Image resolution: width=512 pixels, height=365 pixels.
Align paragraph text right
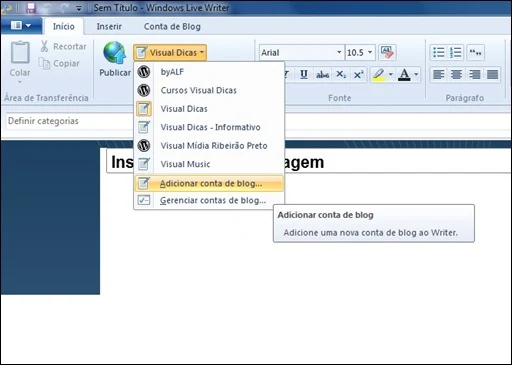[474, 74]
